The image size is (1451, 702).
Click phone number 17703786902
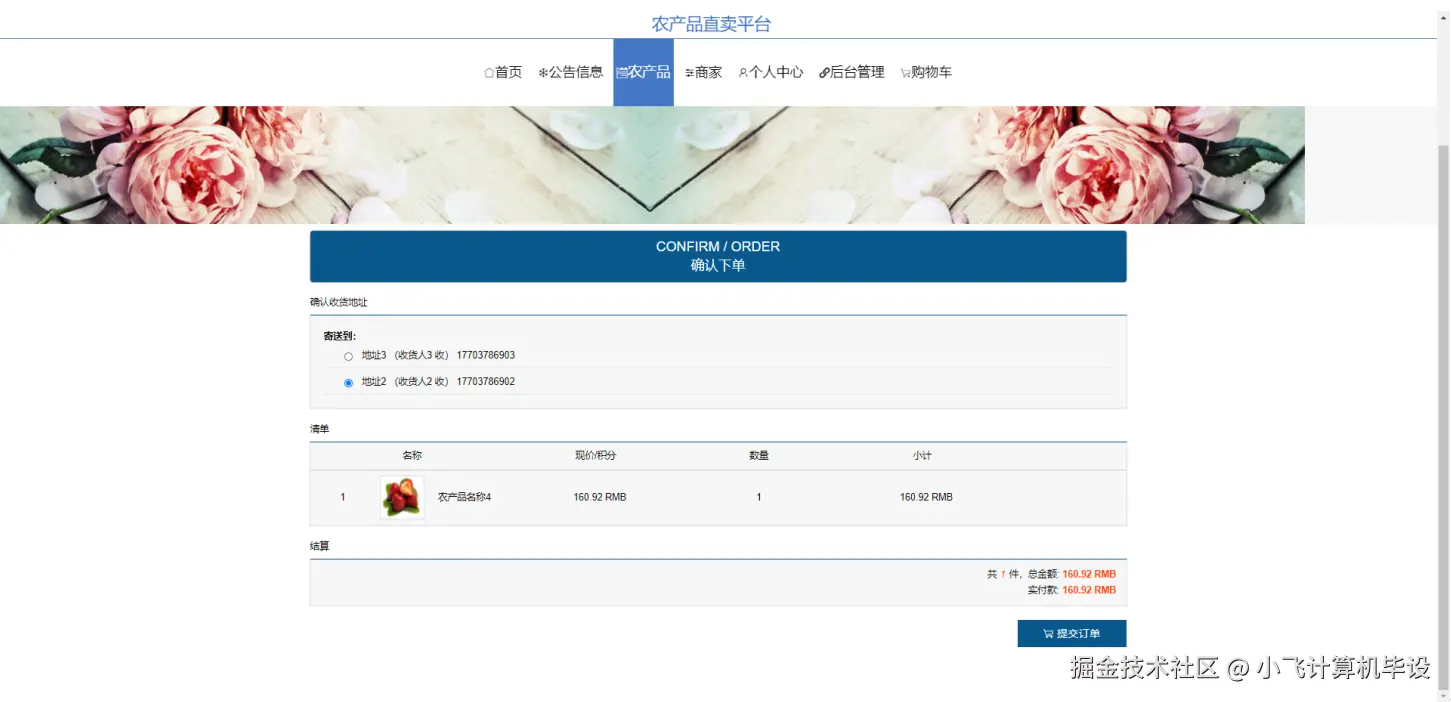pyautogui.click(x=486, y=381)
